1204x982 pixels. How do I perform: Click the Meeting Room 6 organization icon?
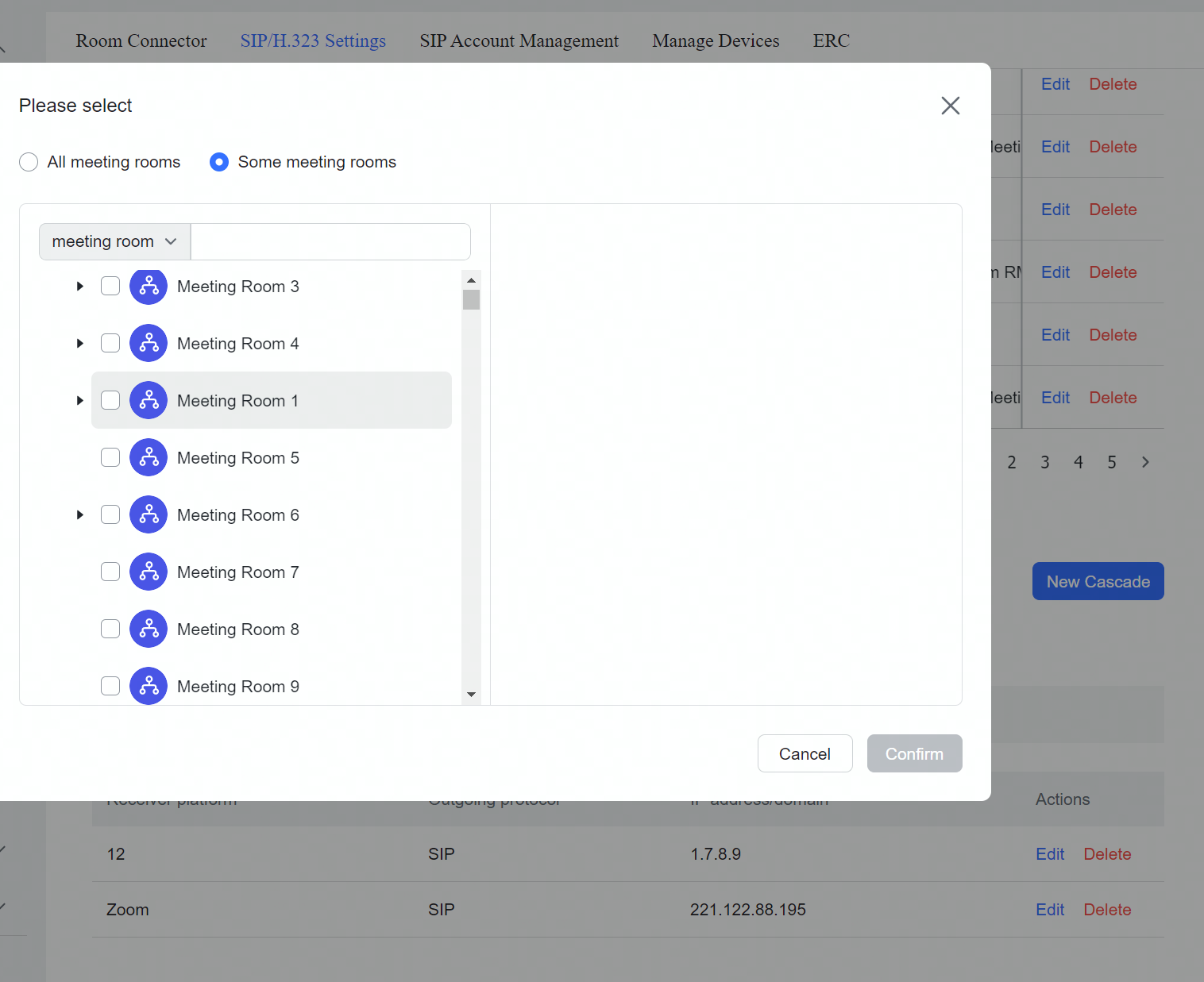coord(149,514)
